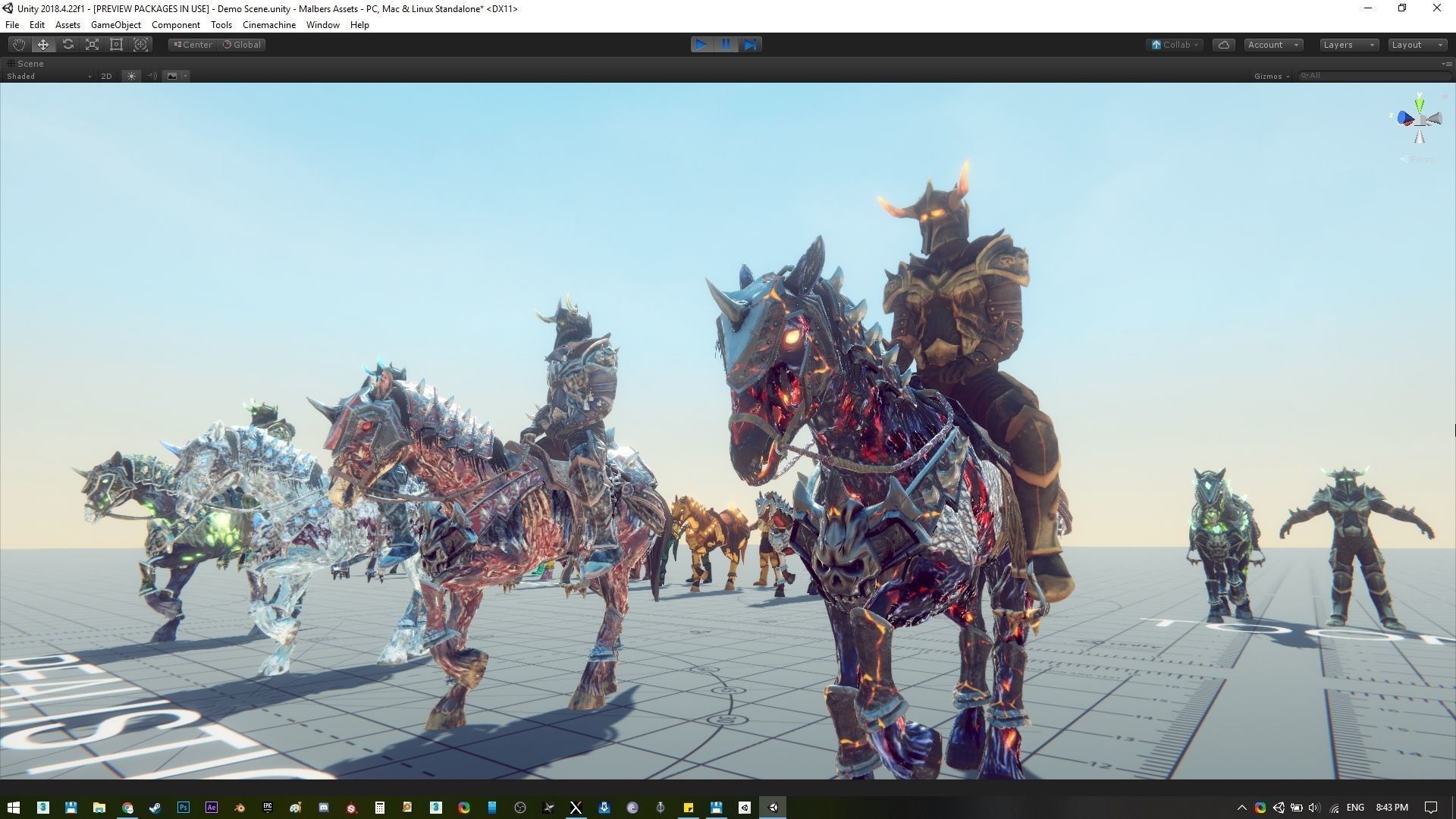Open the Edit menu
Screen dimensions: 1456x819
[x=37, y=25]
